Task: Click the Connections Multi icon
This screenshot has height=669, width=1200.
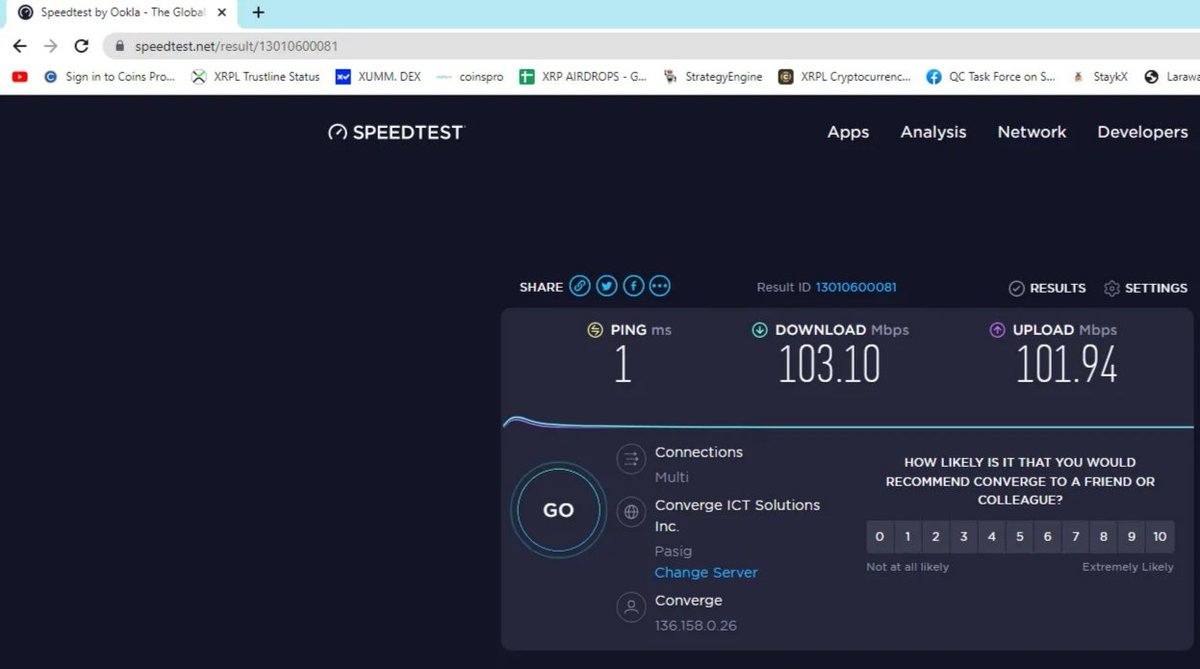Action: pos(631,459)
